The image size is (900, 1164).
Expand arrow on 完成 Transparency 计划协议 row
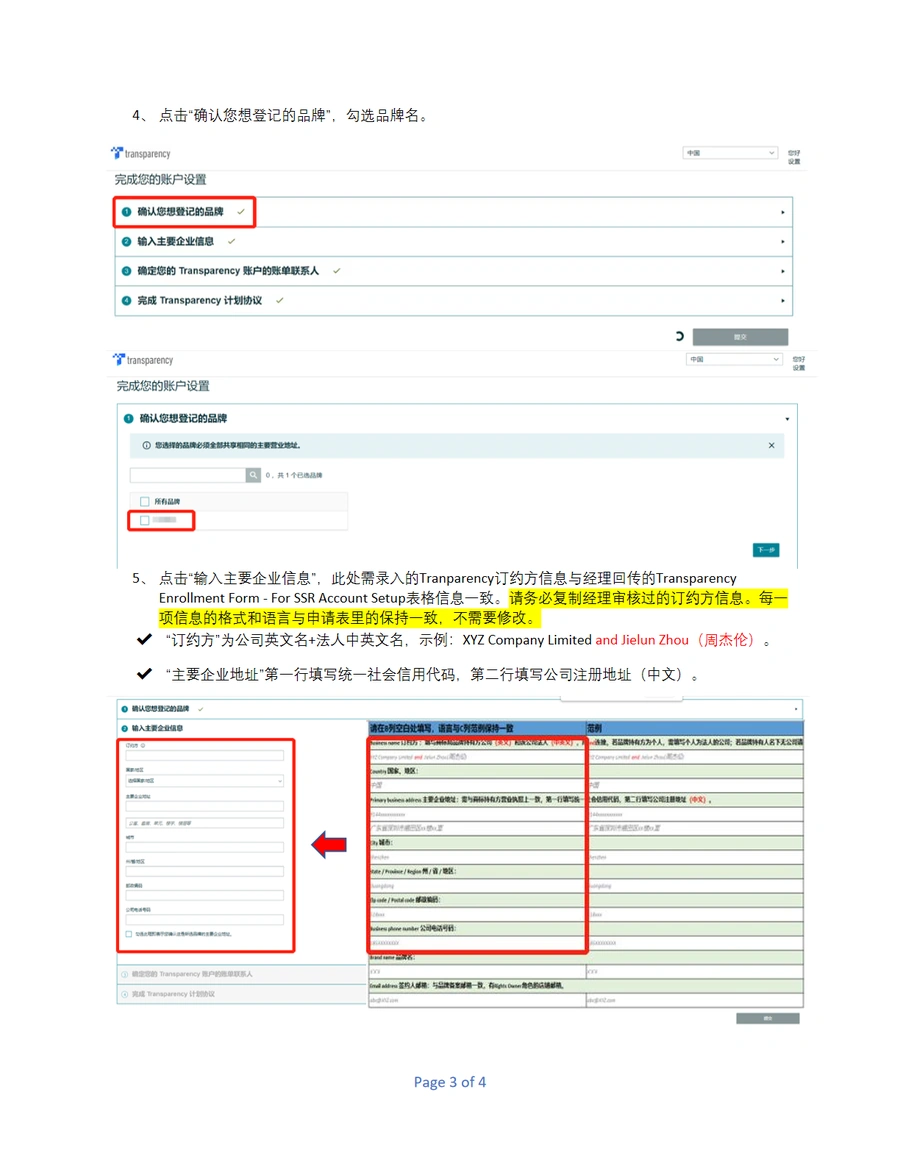tap(783, 301)
